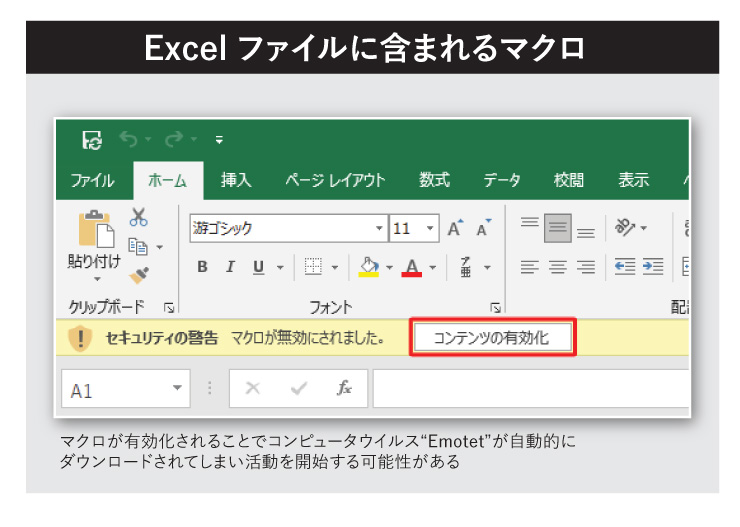Click the phonetic guide ア亜 icon
This screenshot has height=527, width=740.
point(466,267)
